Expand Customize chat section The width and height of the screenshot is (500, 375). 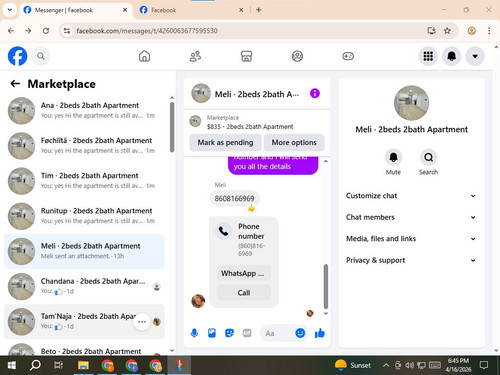click(411, 196)
